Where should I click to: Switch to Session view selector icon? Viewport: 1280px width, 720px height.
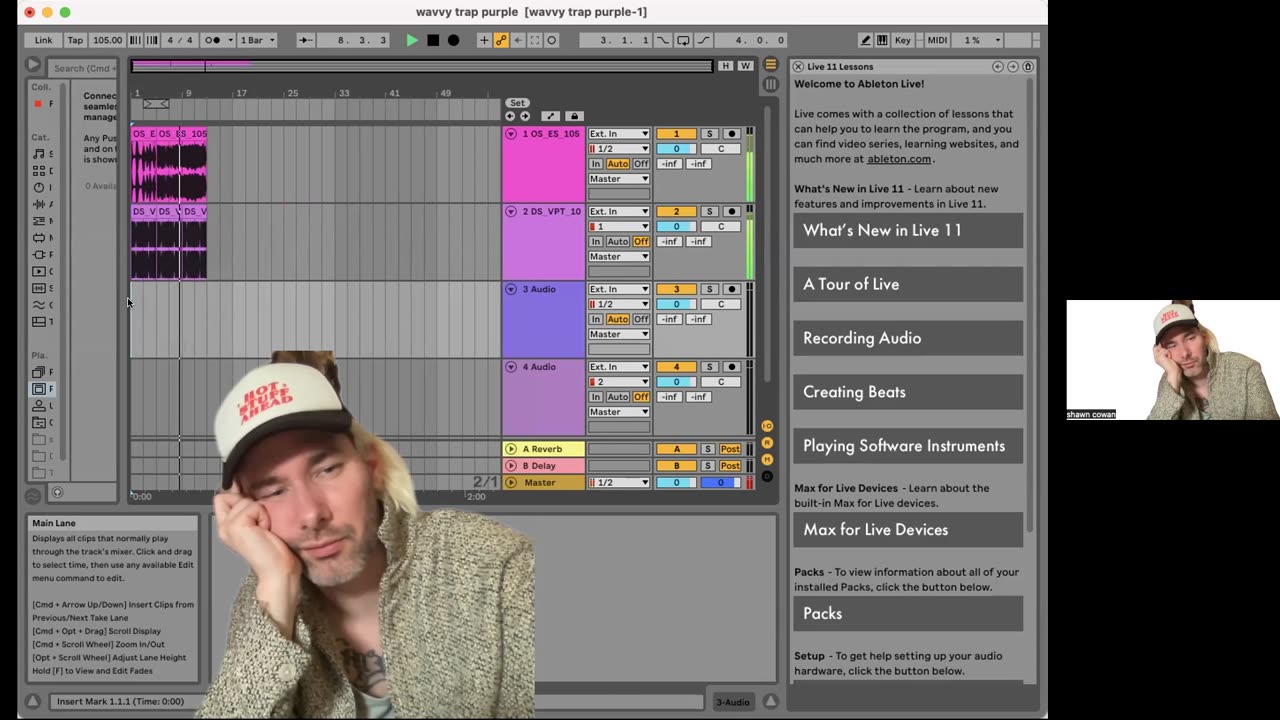(770, 84)
